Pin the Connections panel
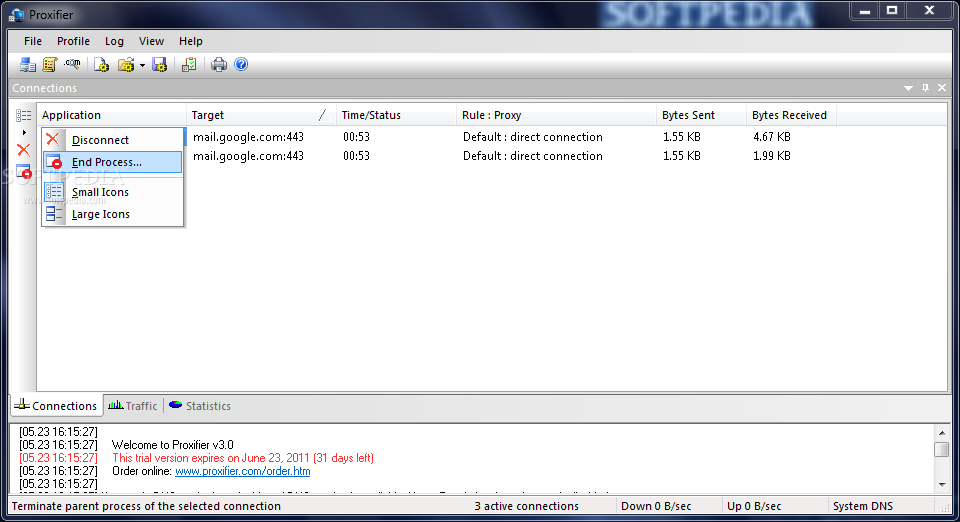This screenshot has height=522, width=960. click(925, 88)
